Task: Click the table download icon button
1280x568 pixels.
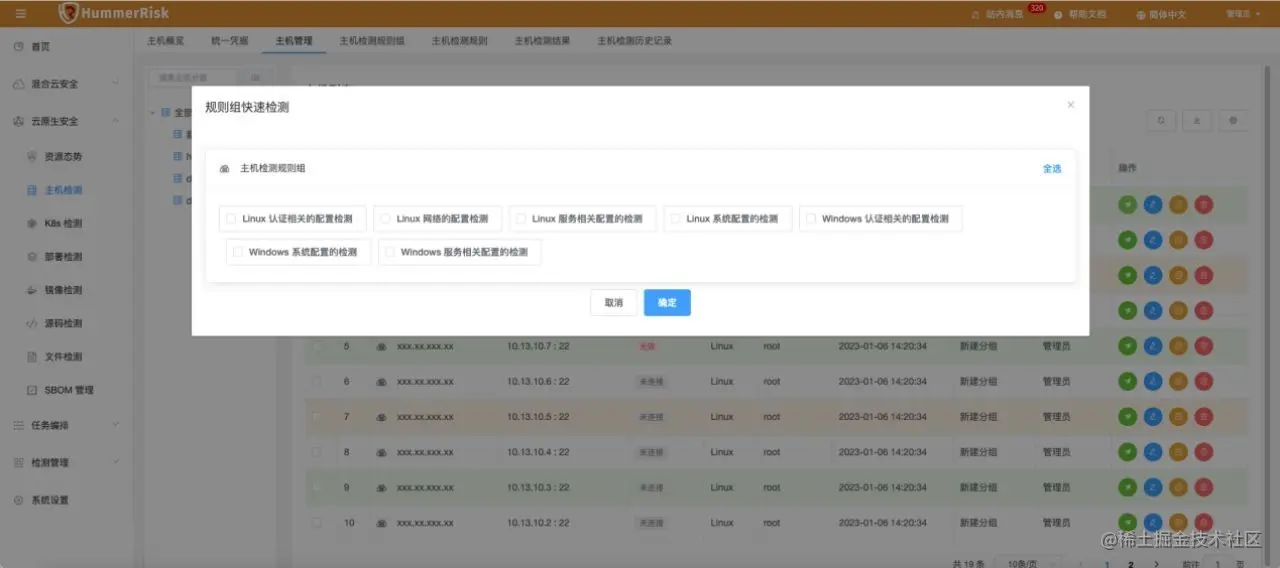Action: (x=1197, y=120)
